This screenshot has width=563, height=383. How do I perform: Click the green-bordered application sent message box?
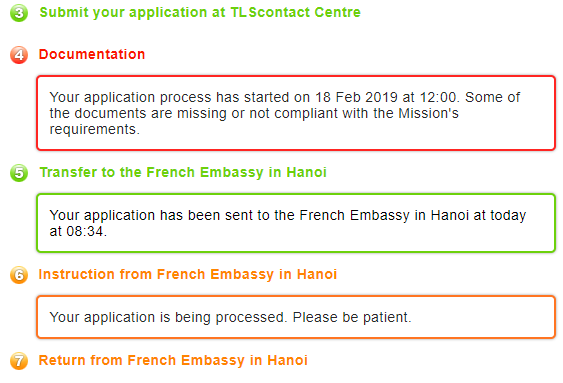296,223
